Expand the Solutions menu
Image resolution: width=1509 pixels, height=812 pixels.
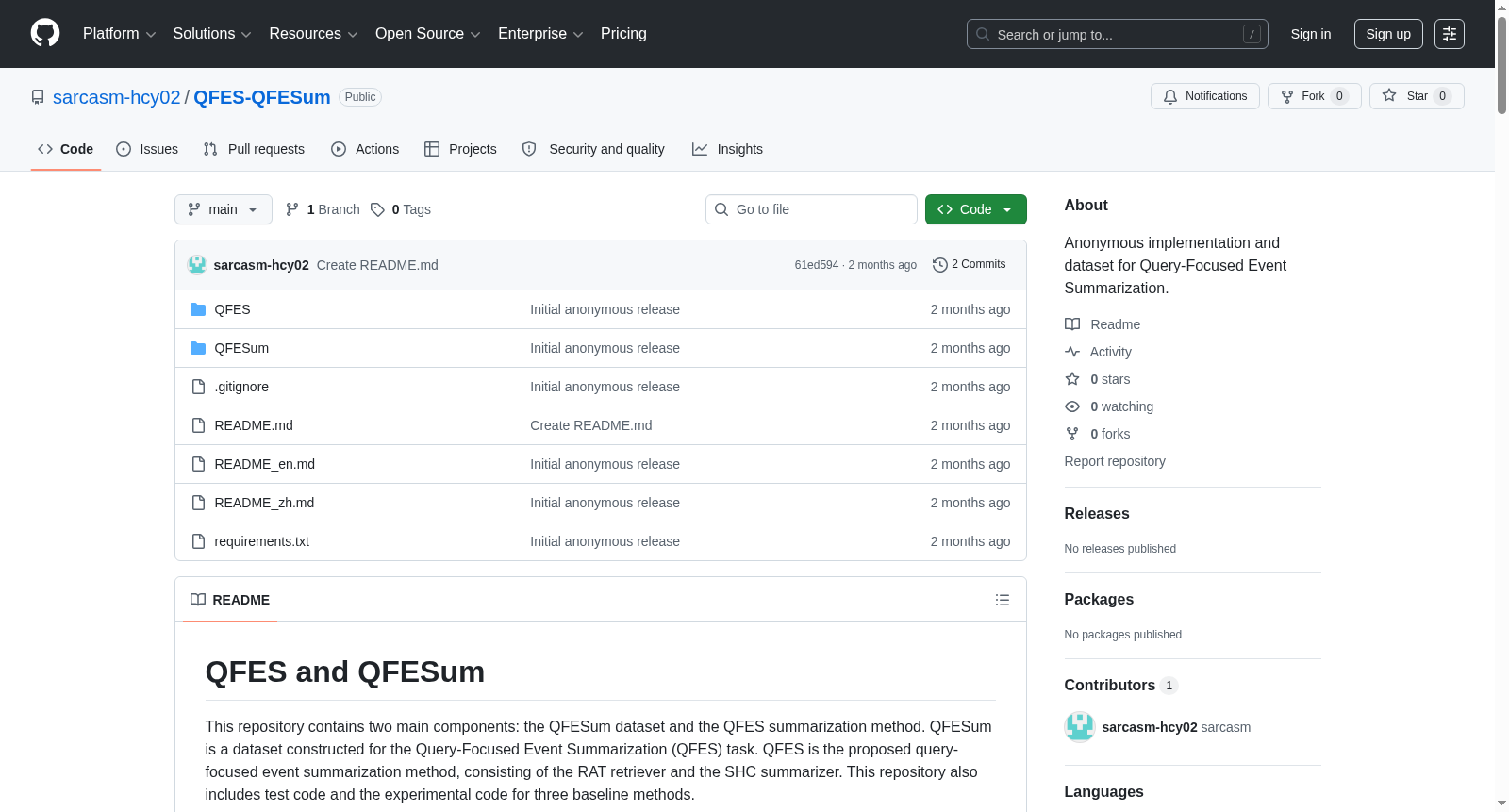[212, 34]
